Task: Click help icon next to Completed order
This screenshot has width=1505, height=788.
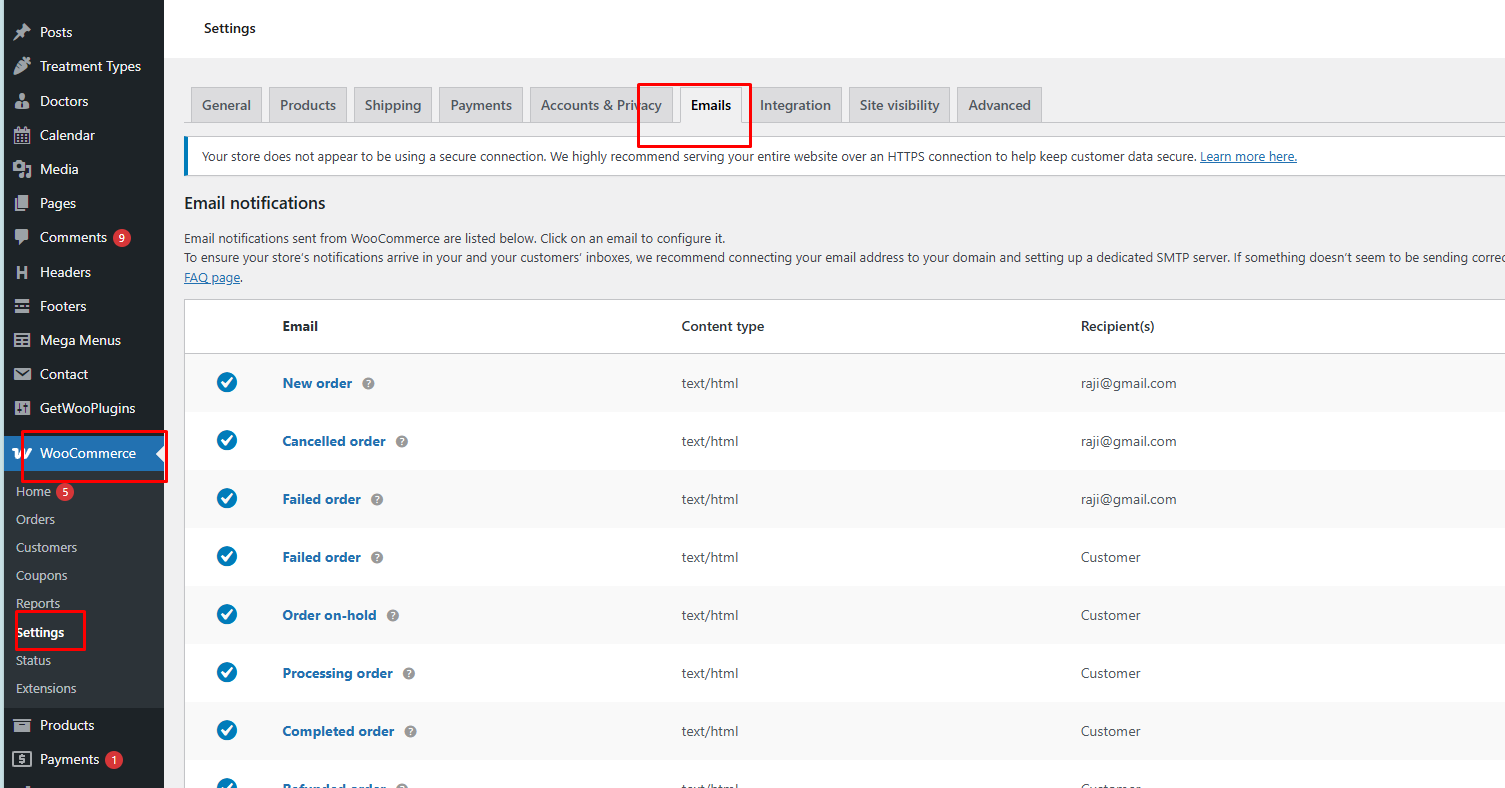Action: [411, 731]
